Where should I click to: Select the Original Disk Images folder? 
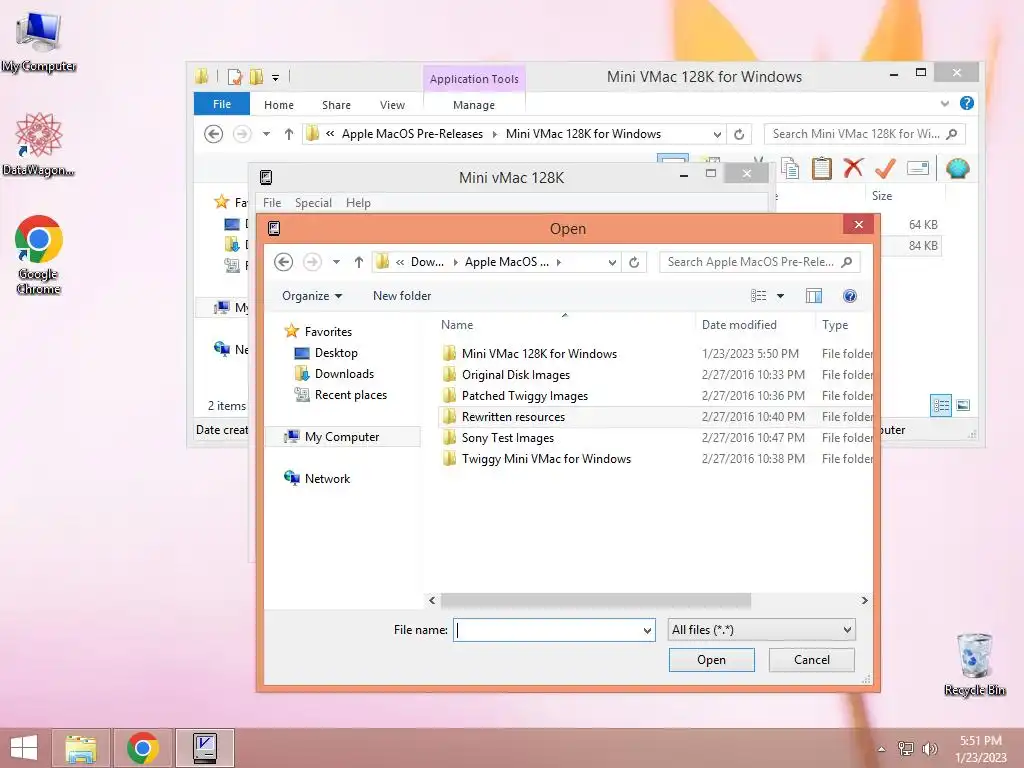(655, 375)
